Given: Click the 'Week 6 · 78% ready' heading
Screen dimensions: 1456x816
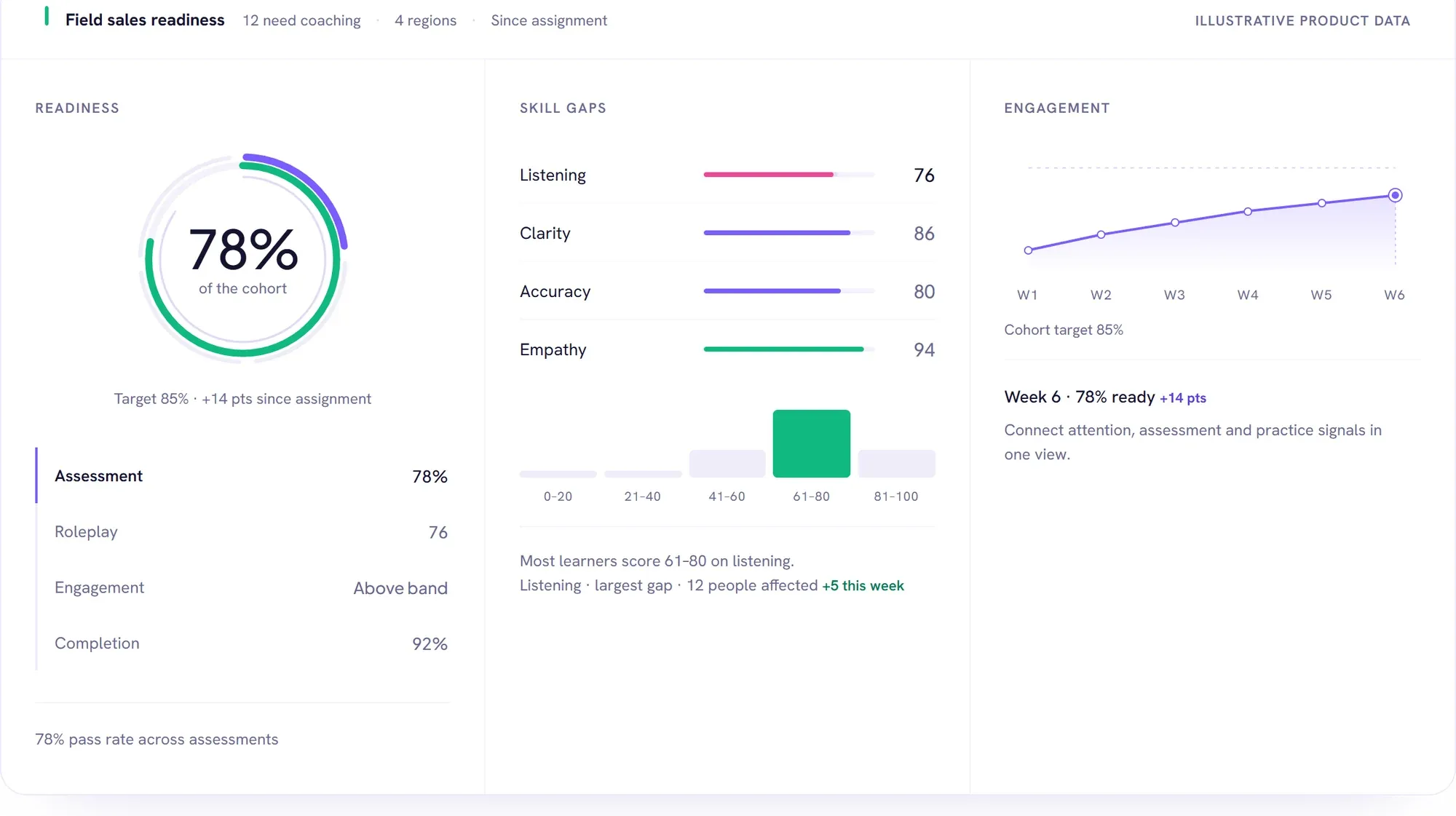Looking at the screenshot, I should tap(1080, 397).
